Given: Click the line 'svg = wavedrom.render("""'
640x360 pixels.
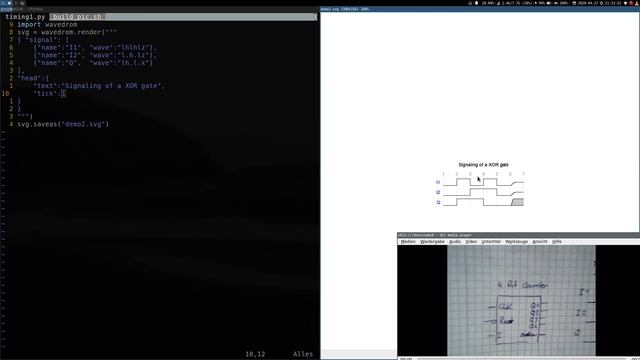Looking at the screenshot, I should pyautogui.click(x=67, y=32).
